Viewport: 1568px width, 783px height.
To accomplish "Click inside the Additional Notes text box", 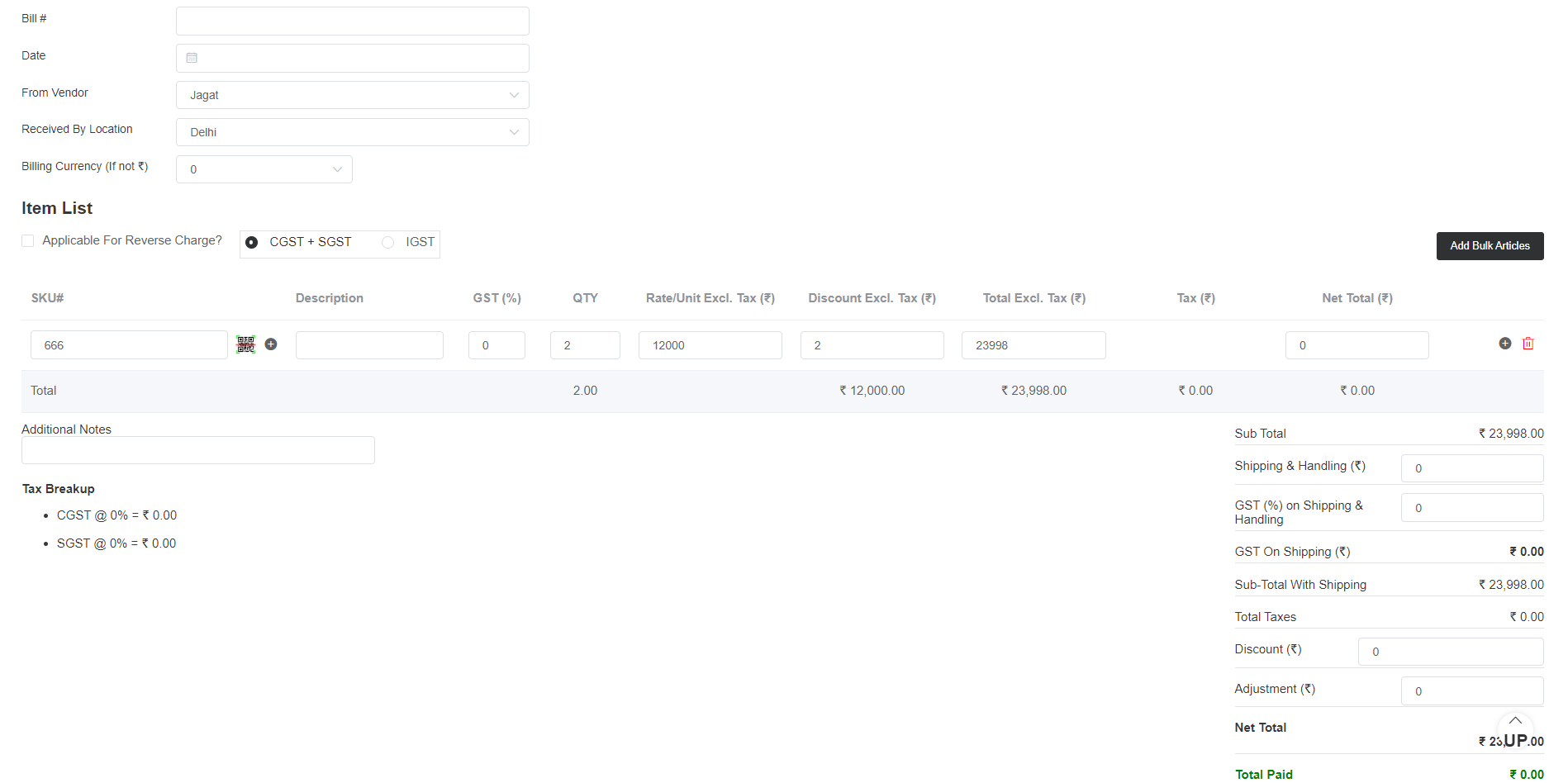I will (197, 450).
